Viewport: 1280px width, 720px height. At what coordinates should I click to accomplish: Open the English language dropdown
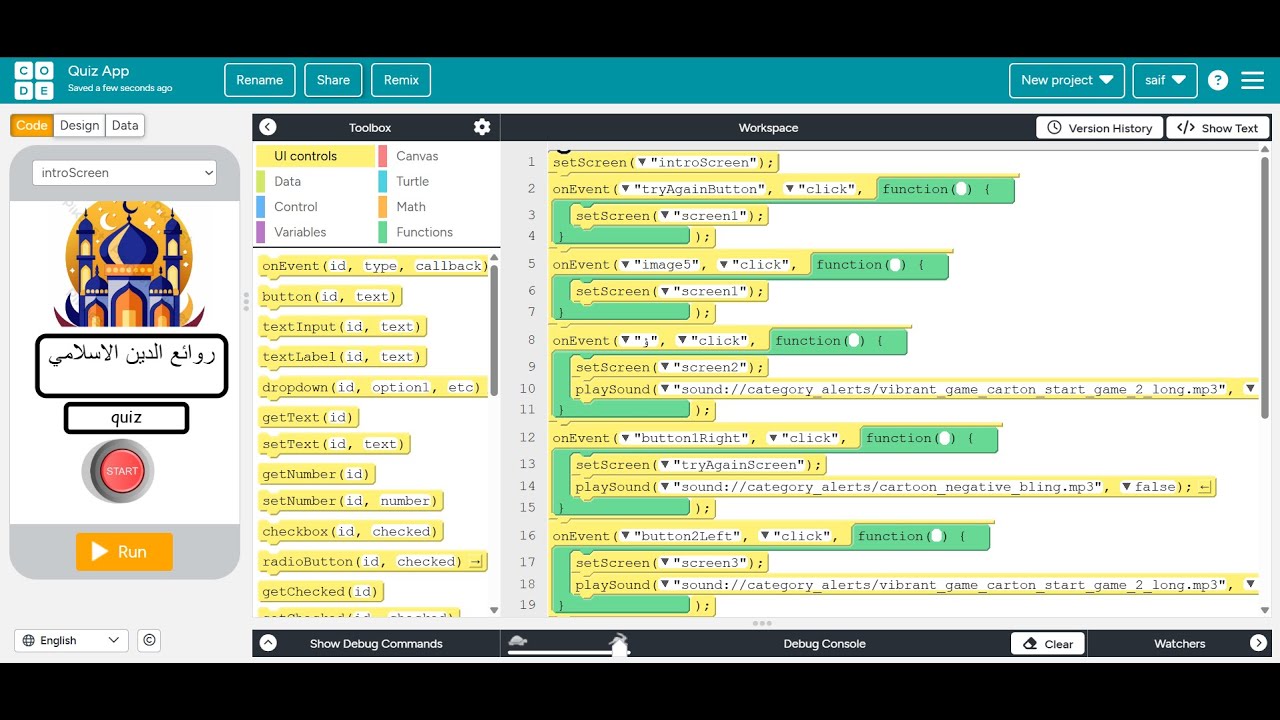pos(71,640)
